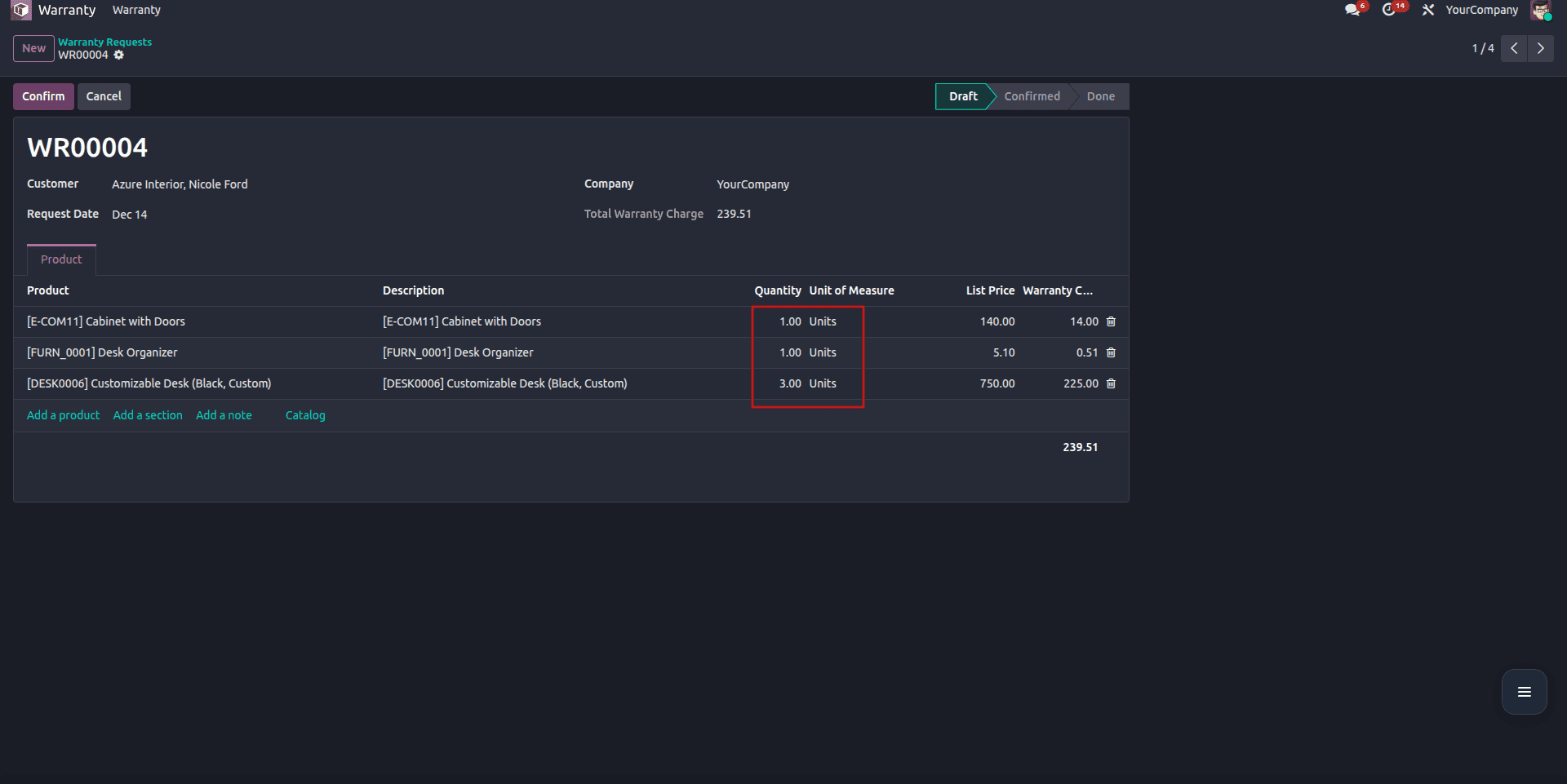1567x784 pixels.
Task: Delete the Customizable Desk line item
Action: point(1111,383)
